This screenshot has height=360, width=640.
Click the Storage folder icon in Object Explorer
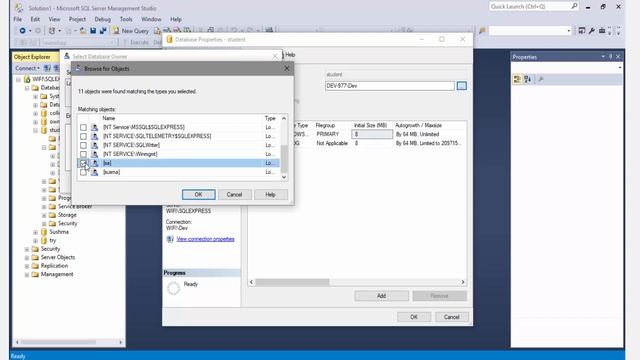pyautogui.click(x=52, y=215)
